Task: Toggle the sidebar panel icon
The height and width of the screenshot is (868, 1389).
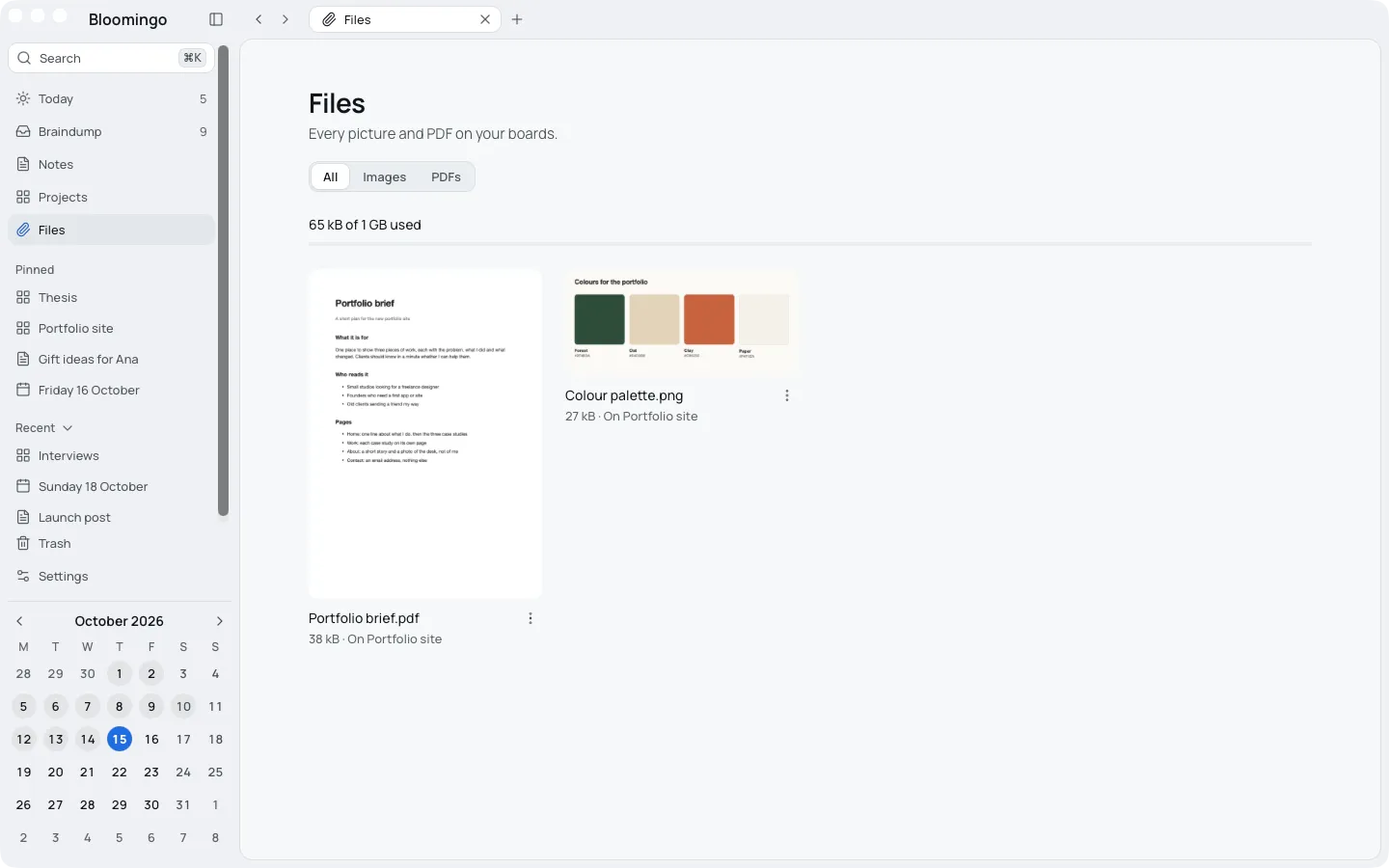Action: click(216, 19)
